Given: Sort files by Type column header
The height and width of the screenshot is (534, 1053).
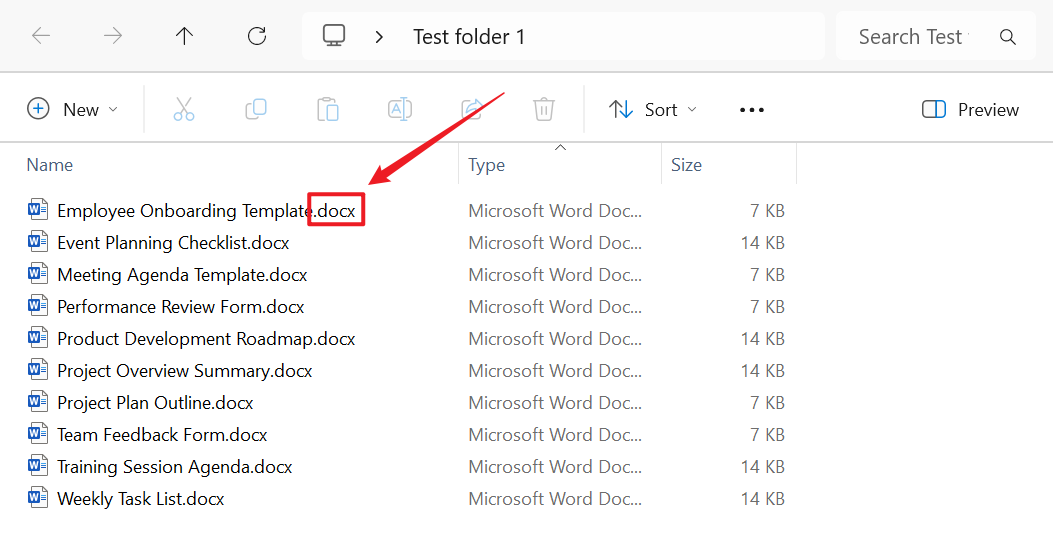Looking at the screenshot, I should click(487, 165).
